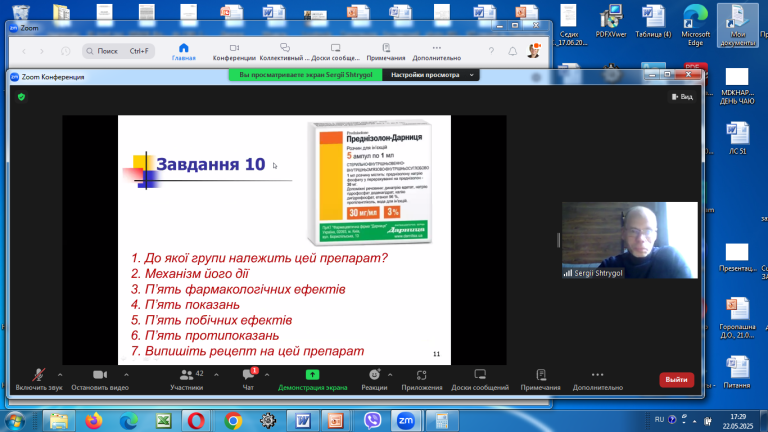
Task: Open Горопашна Д.О. desktop presentation
Action: pos(737,317)
